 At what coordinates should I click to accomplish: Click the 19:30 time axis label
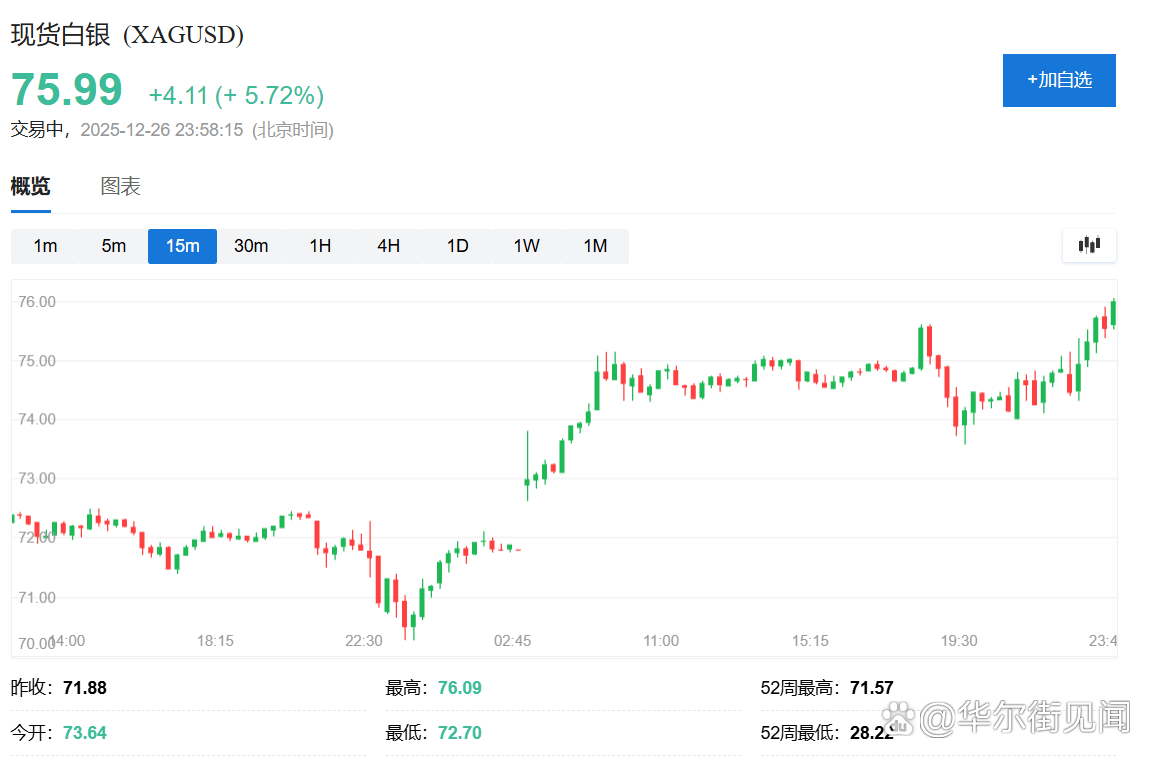959,641
